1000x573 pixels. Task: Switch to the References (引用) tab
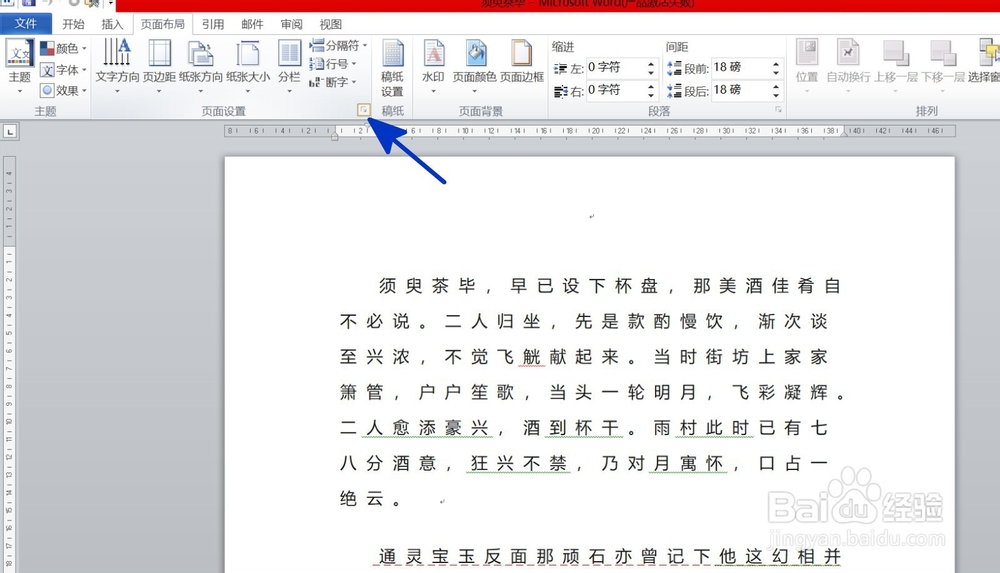pos(213,24)
